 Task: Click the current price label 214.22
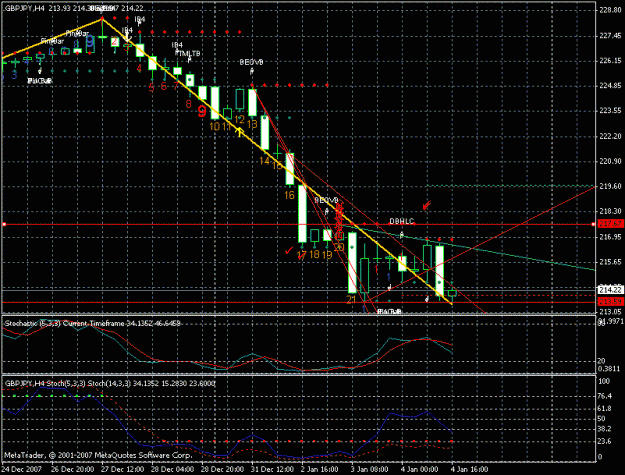pos(610,290)
